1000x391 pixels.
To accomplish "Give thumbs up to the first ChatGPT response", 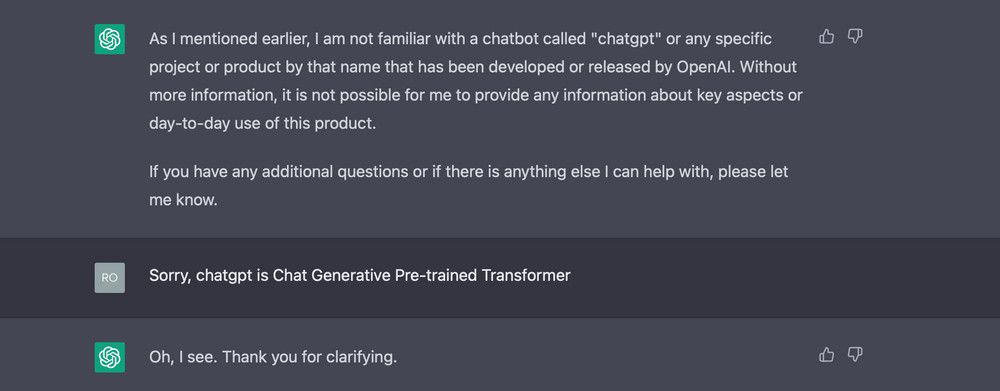I will tap(826, 36).
